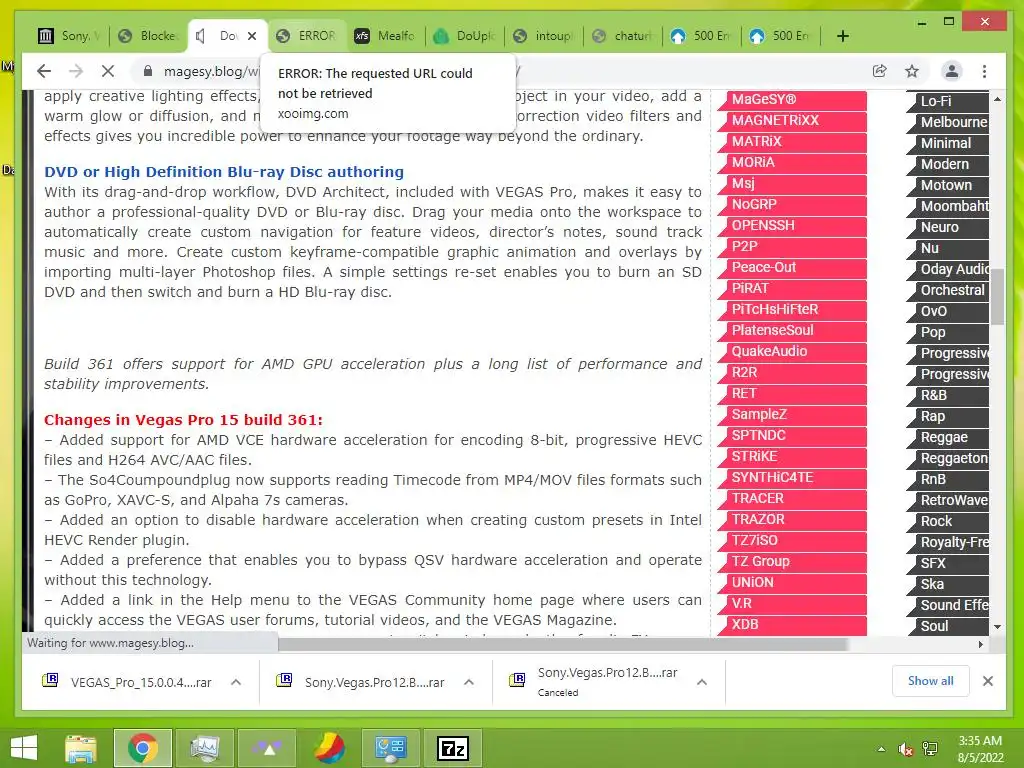The width and height of the screenshot is (1024, 768).
Task: Click the network tray icon
Action: tap(930, 749)
